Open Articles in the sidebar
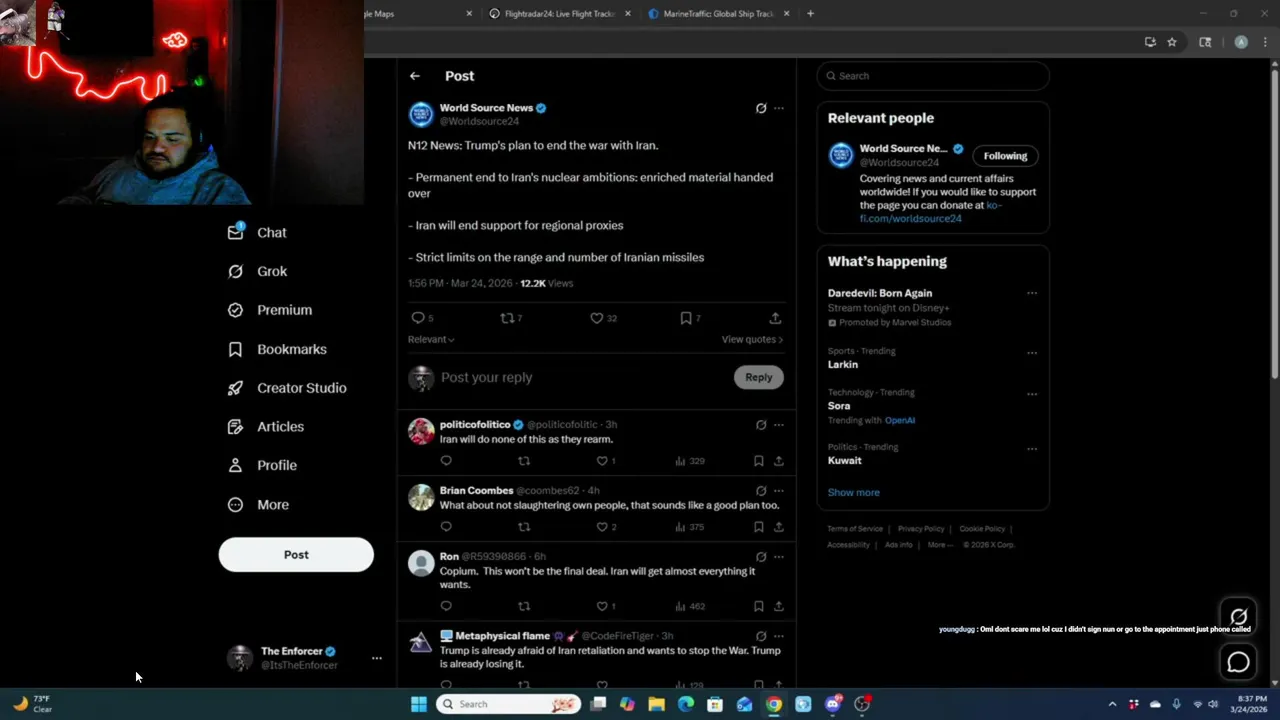Viewport: 1280px width, 720px height. (x=265, y=426)
